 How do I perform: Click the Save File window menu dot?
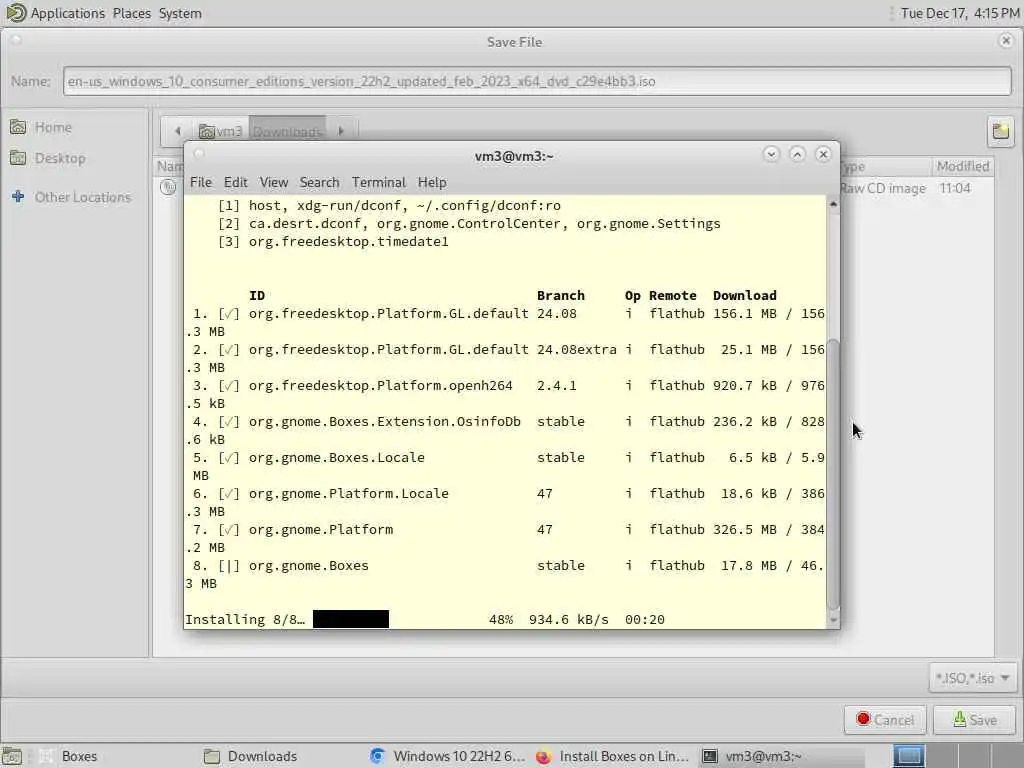[16, 40]
